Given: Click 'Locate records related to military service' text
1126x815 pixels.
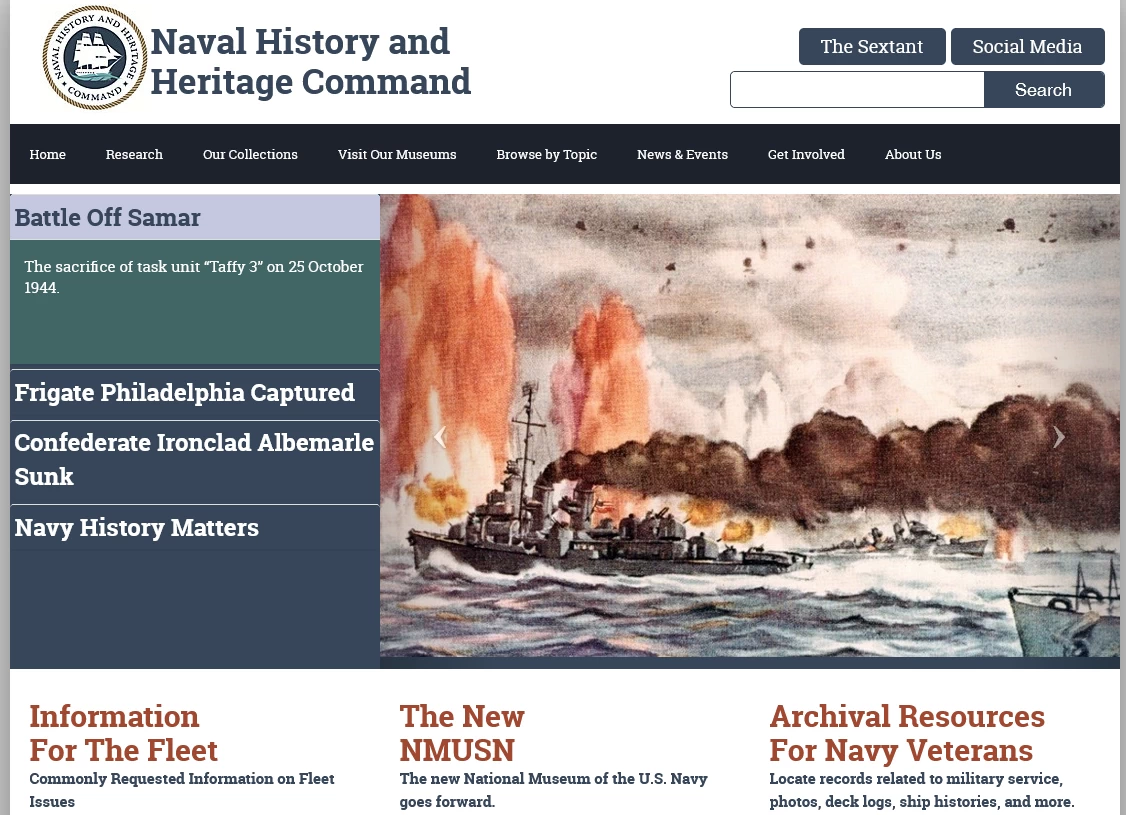Looking at the screenshot, I should pos(916,779).
